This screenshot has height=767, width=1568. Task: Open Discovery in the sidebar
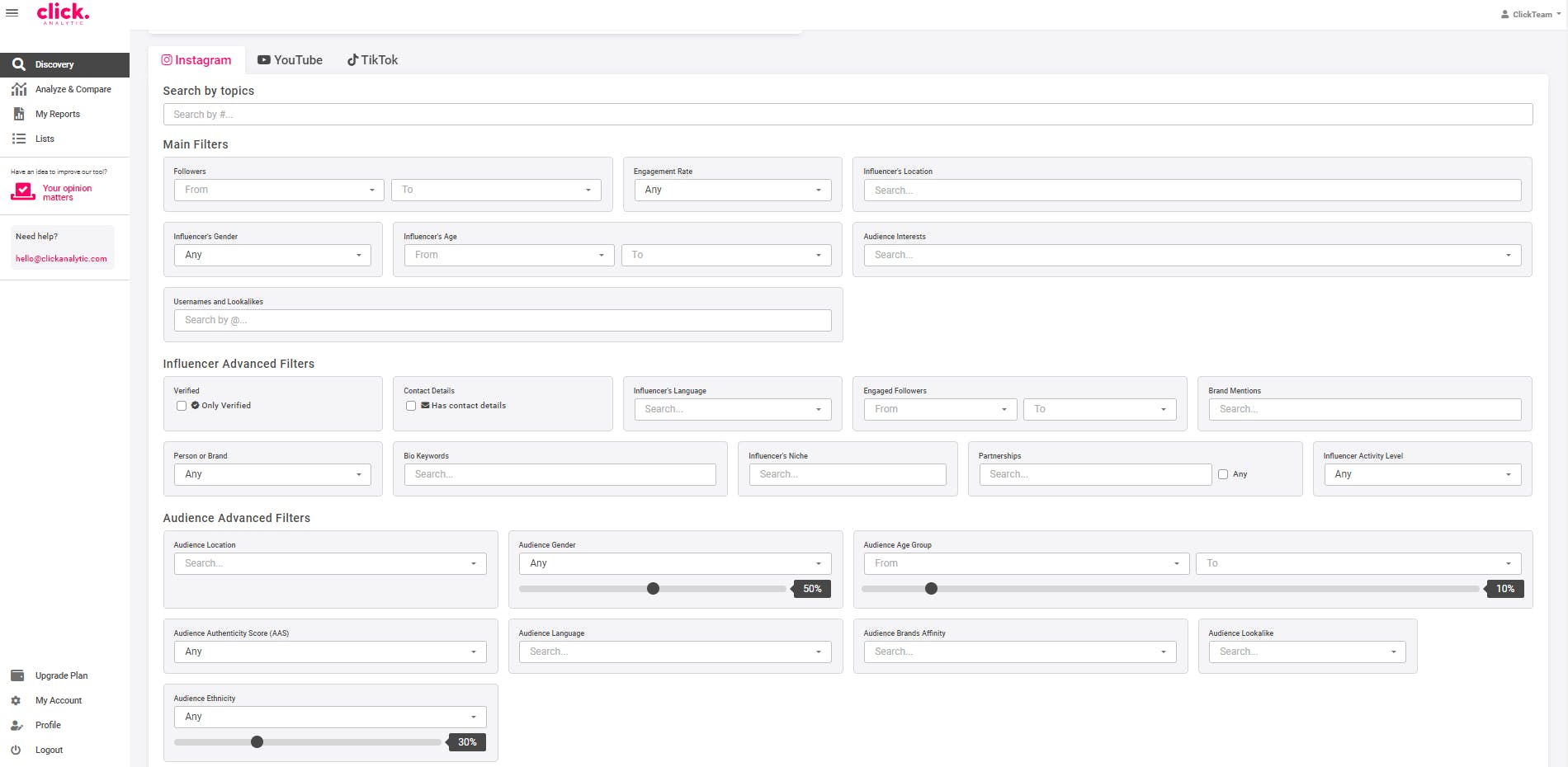pos(64,64)
